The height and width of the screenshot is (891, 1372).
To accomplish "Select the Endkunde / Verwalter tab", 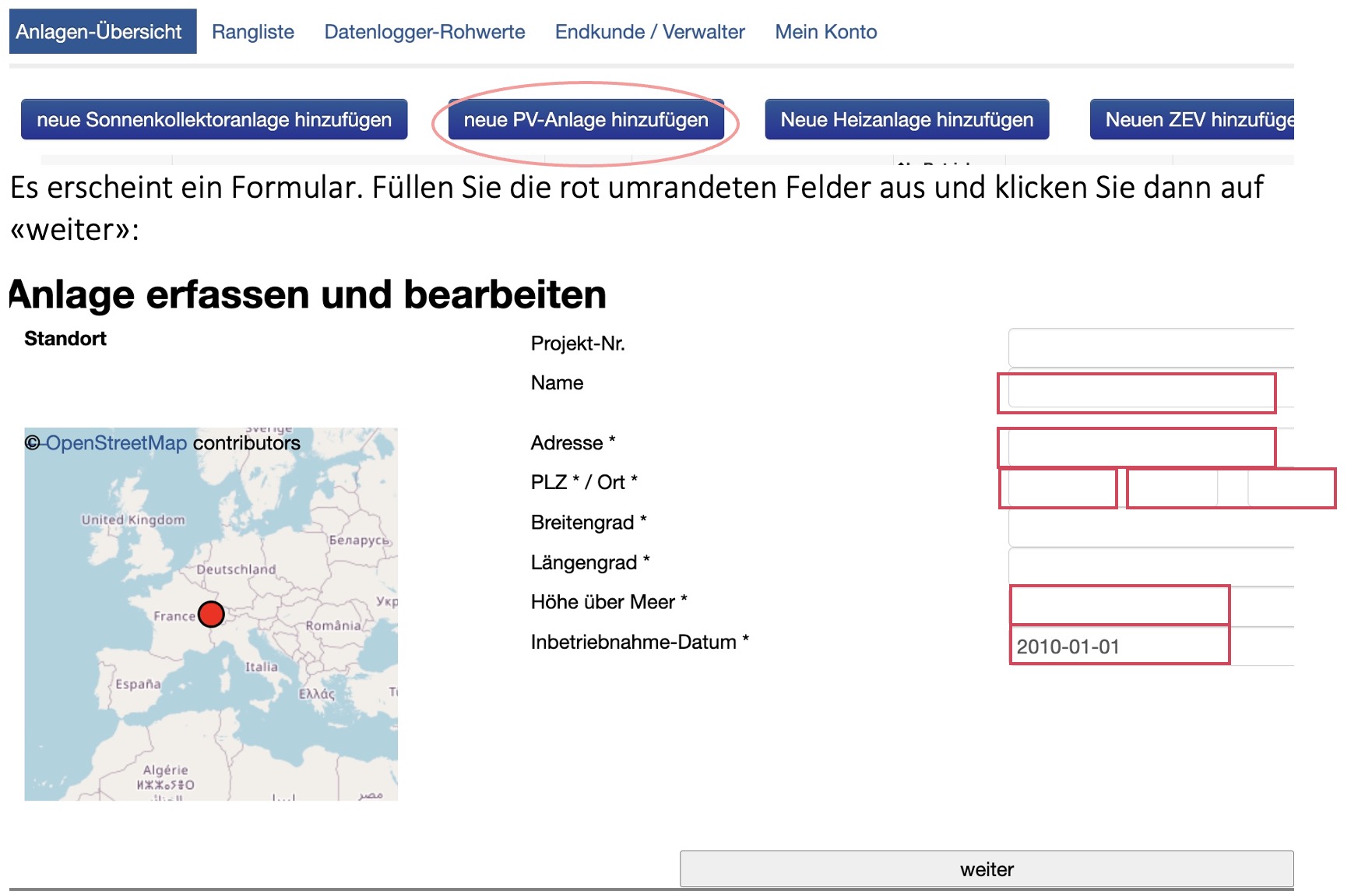I will (649, 32).
